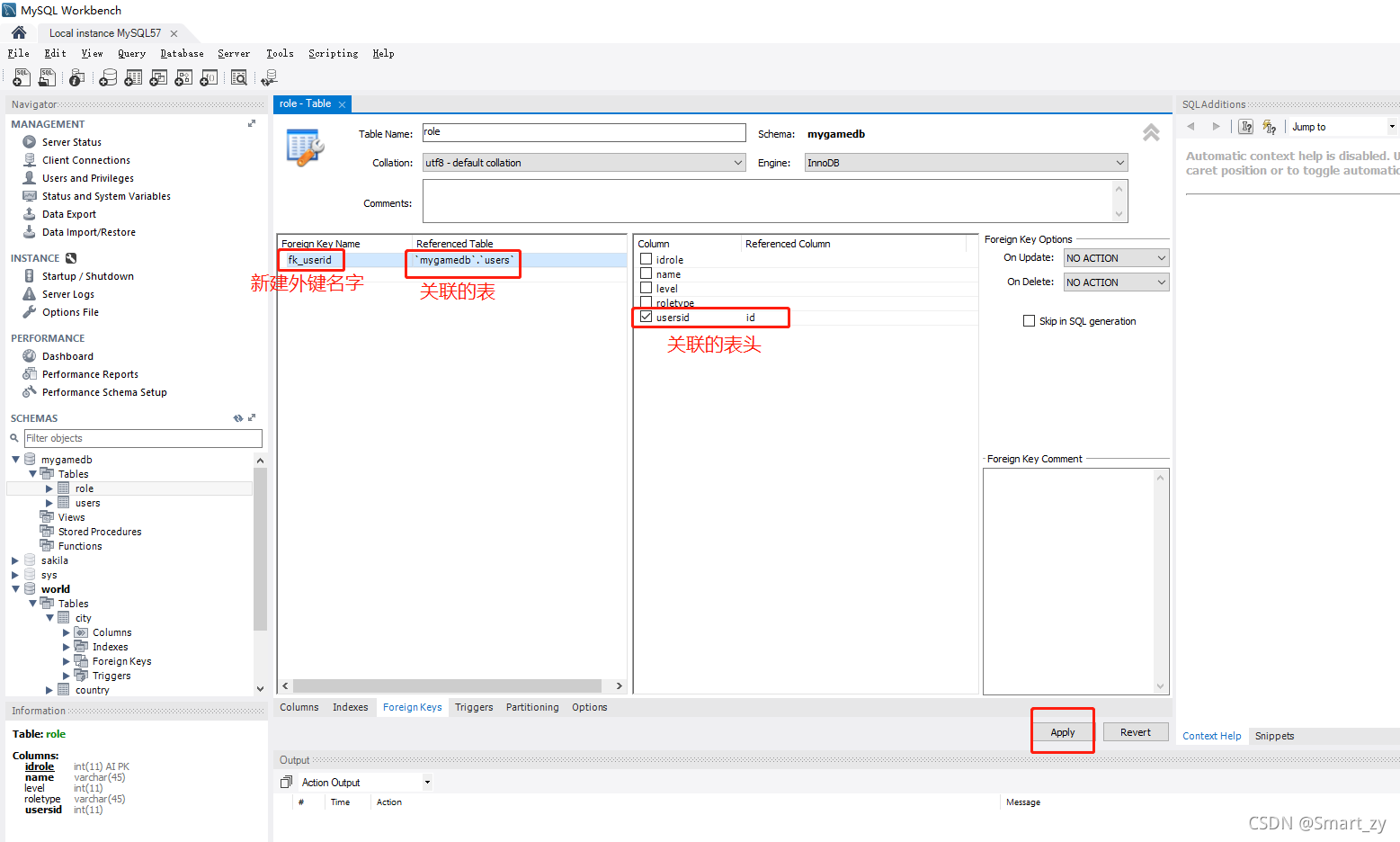Maximize the Schemas panel icon

coord(252,417)
